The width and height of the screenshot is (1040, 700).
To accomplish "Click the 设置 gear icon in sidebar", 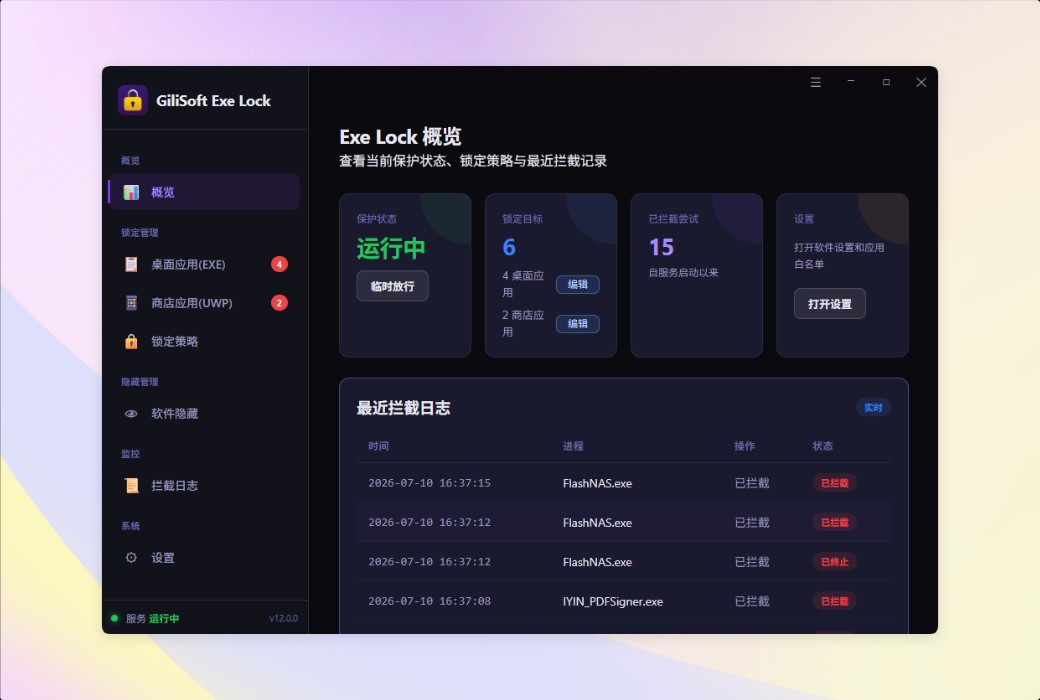I will point(131,557).
